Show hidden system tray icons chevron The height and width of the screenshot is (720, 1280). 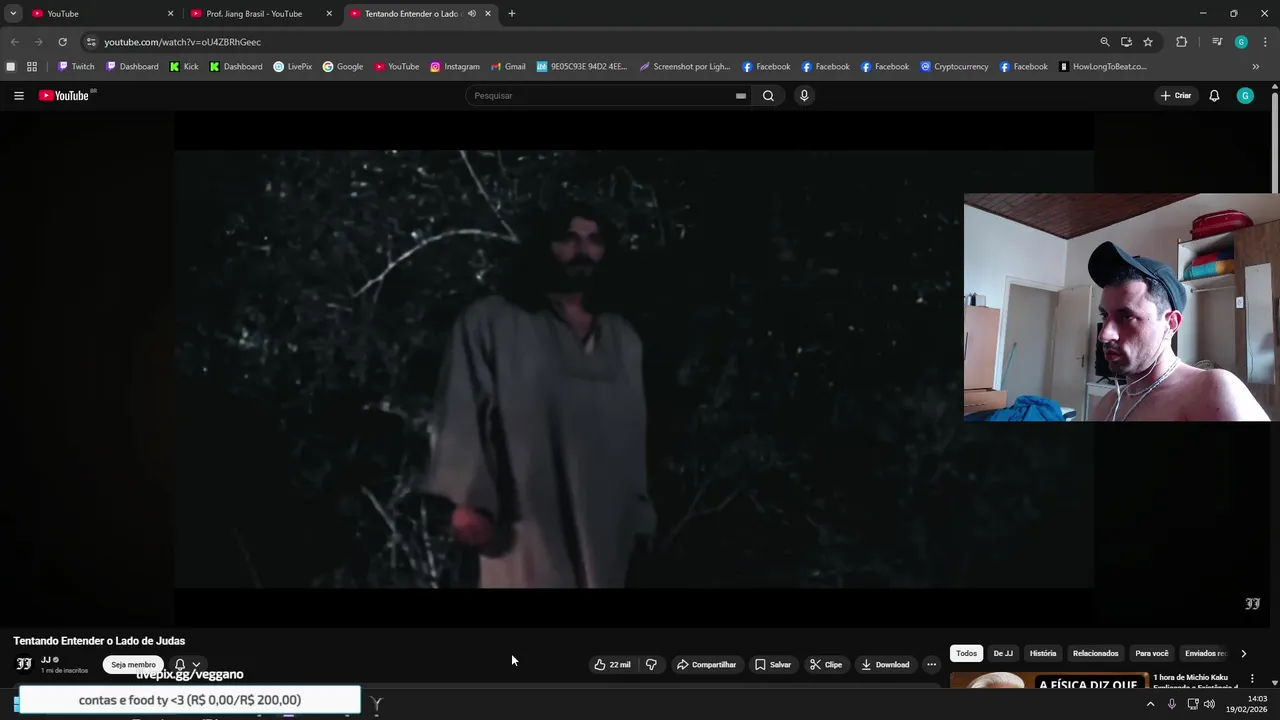(x=1150, y=704)
